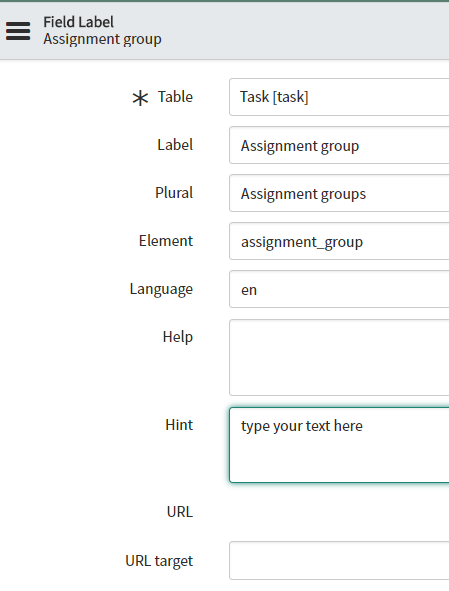Click the mandatory asterisk beside Table
449x591 pixels.
pyautogui.click(x=140, y=98)
